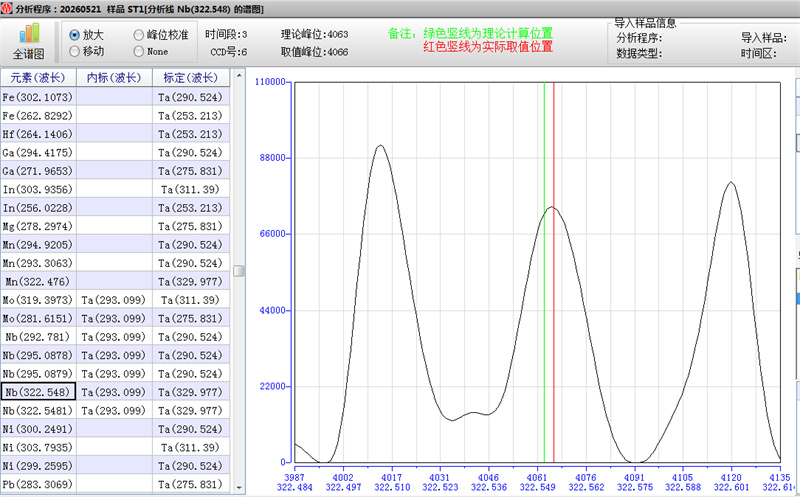This screenshot has width=800, height=497.
Task: Click Ta(293.099) internal standard for Nb(322.548)
Action: (x=114, y=392)
